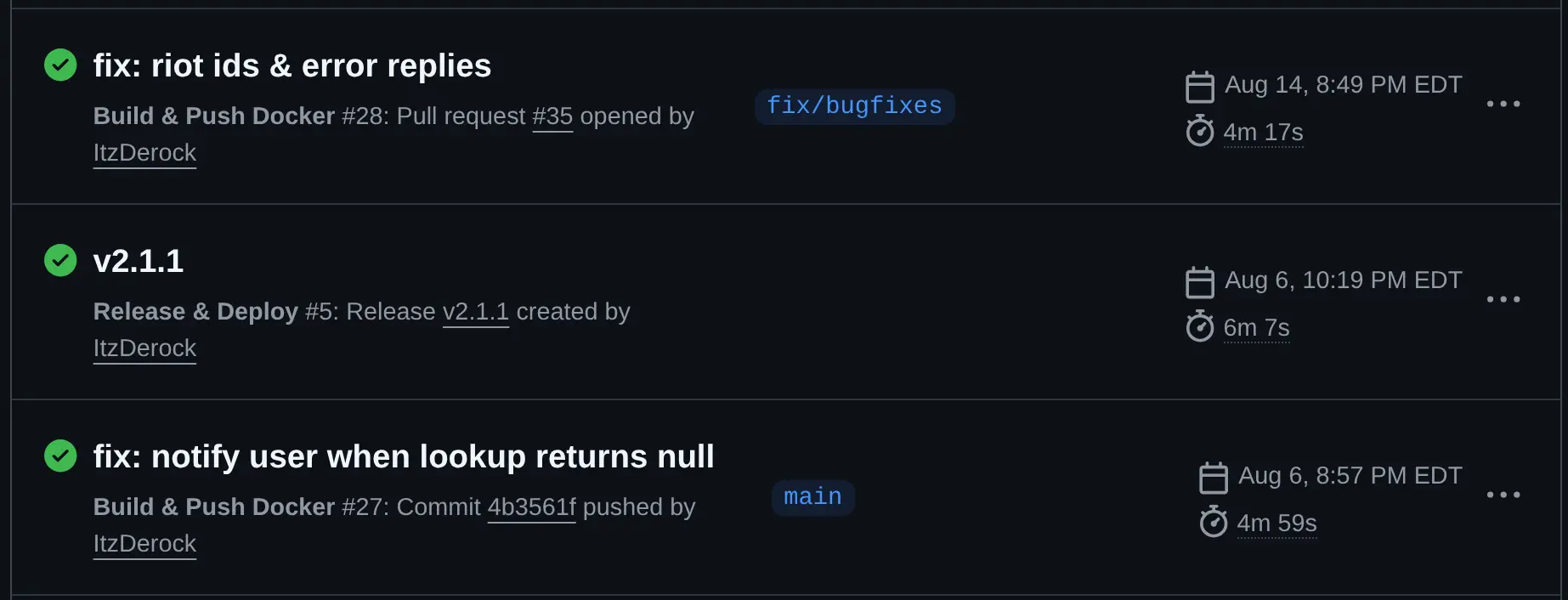Open pull request #35
The width and height of the screenshot is (1568, 600).
[552, 116]
